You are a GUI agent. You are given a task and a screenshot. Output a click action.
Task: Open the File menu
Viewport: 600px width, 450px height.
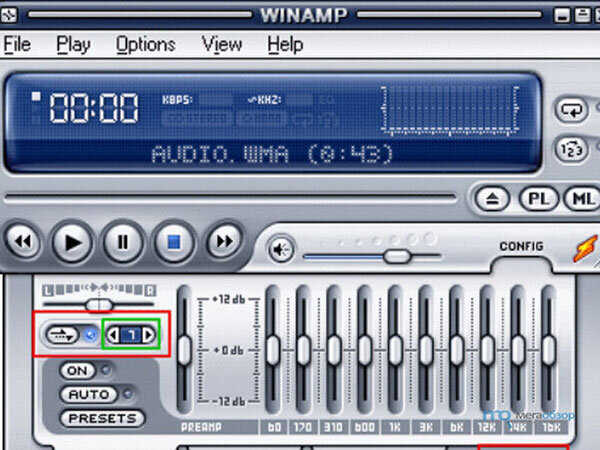[17, 44]
